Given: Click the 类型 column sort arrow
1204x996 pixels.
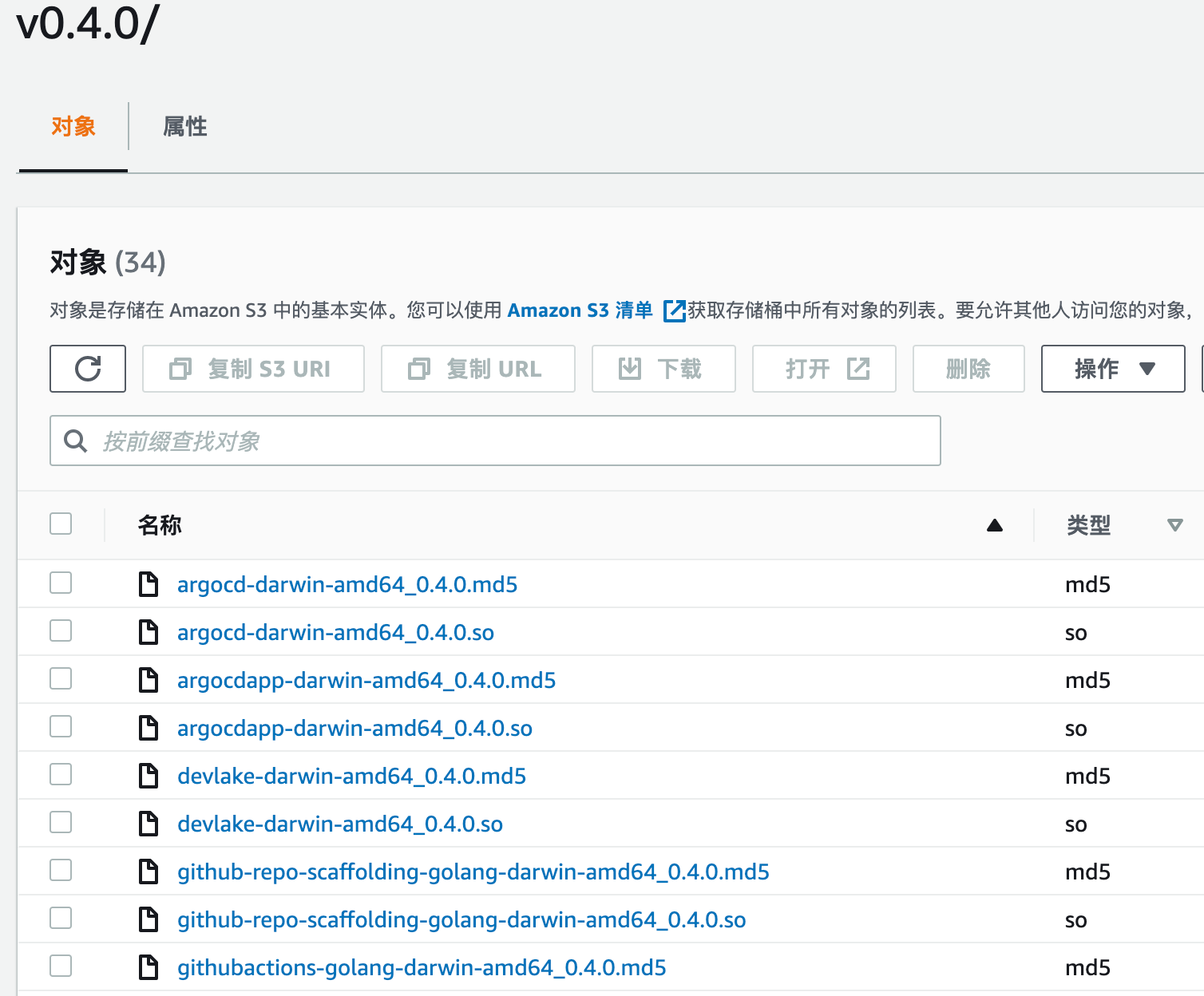Looking at the screenshot, I should (x=1174, y=525).
